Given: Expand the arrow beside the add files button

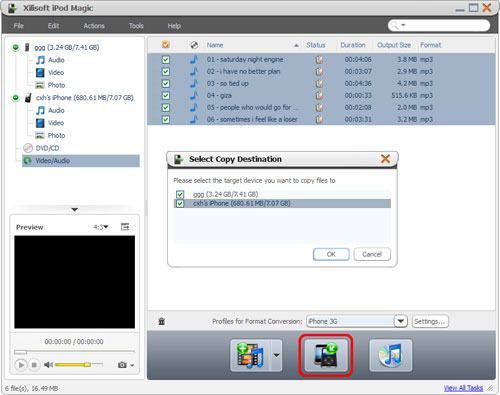Looking at the screenshot, I should pos(276,355).
